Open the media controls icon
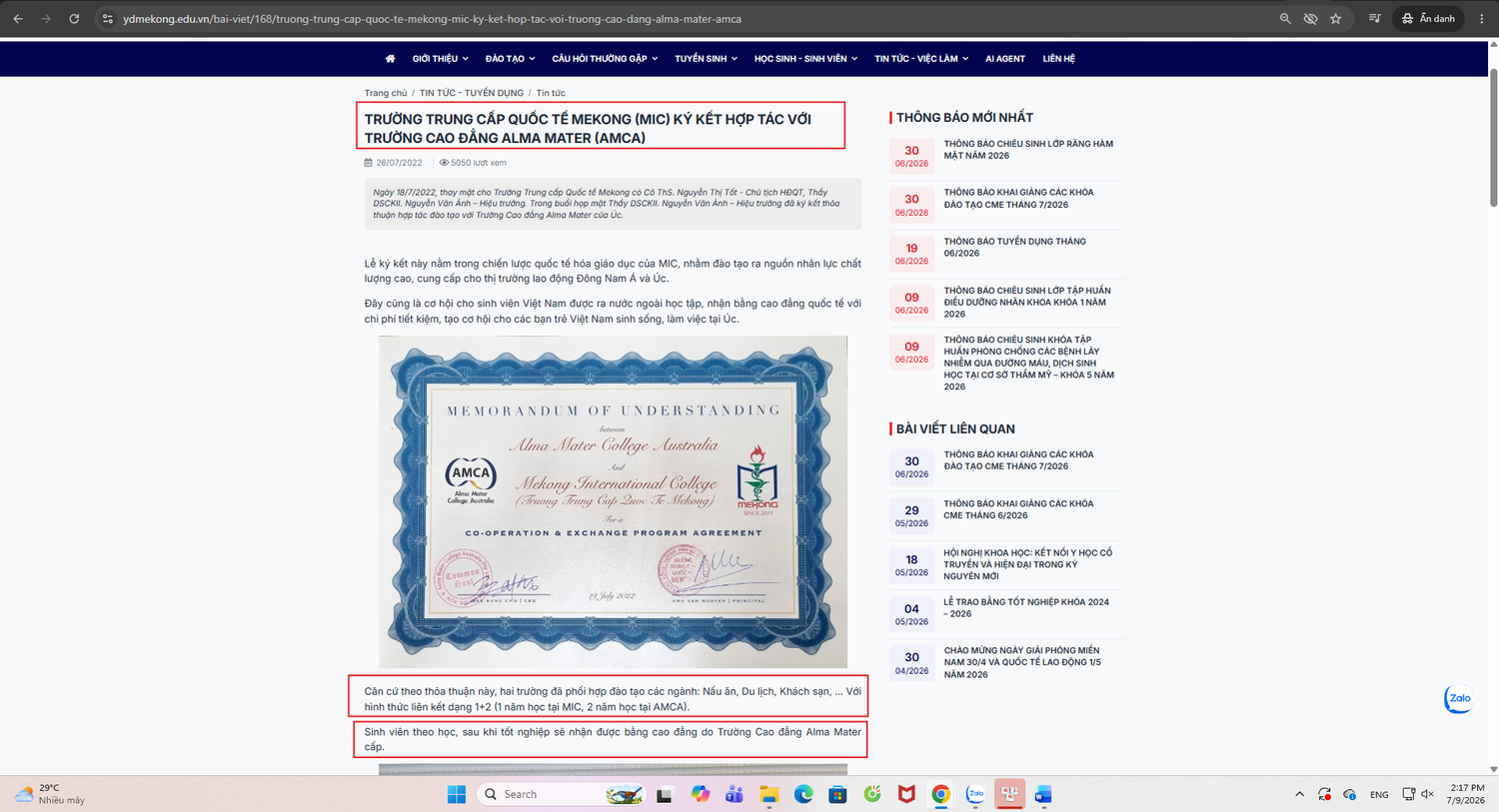Viewport: 1499px width, 812px height. point(1375,19)
